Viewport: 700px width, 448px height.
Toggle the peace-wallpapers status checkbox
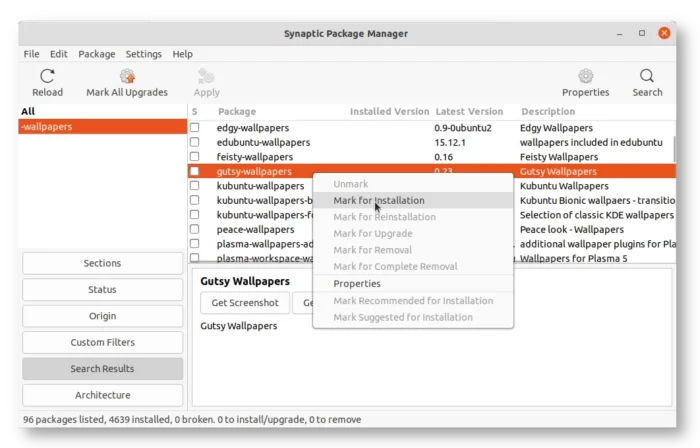[195, 229]
